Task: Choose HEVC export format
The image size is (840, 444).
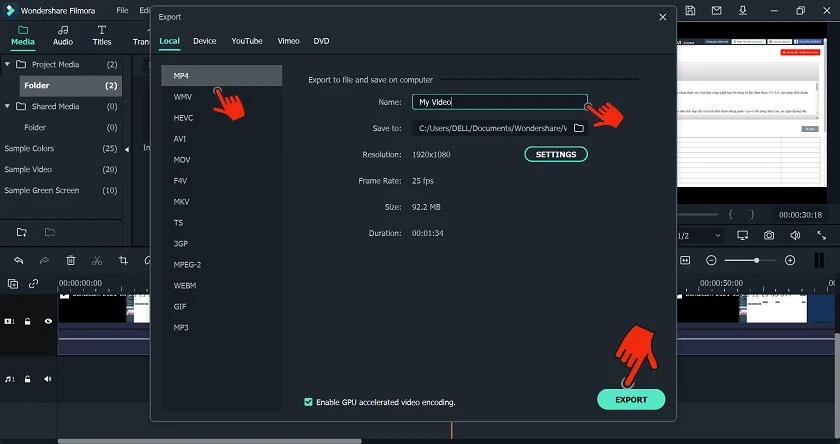Action: click(x=221, y=117)
